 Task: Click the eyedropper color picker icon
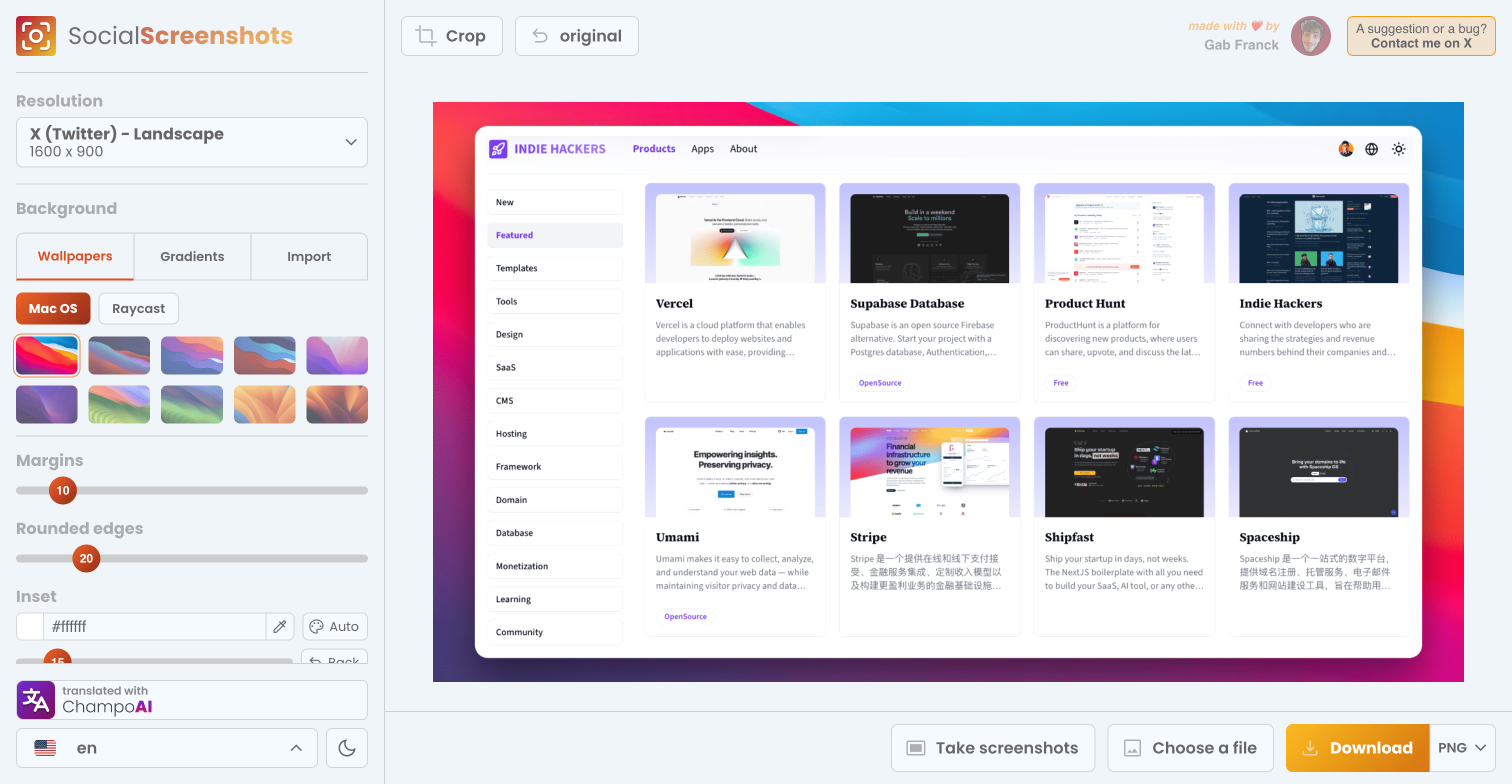point(280,626)
